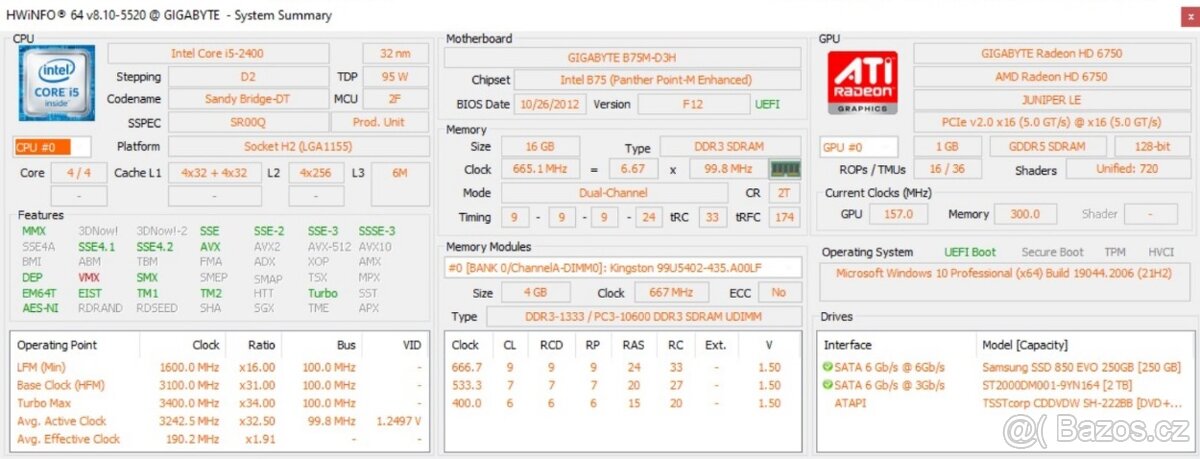This screenshot has width=1200, height=459.
Task: Click the DDR3-1333 / PC3-10600 type field
Action: 644,316
